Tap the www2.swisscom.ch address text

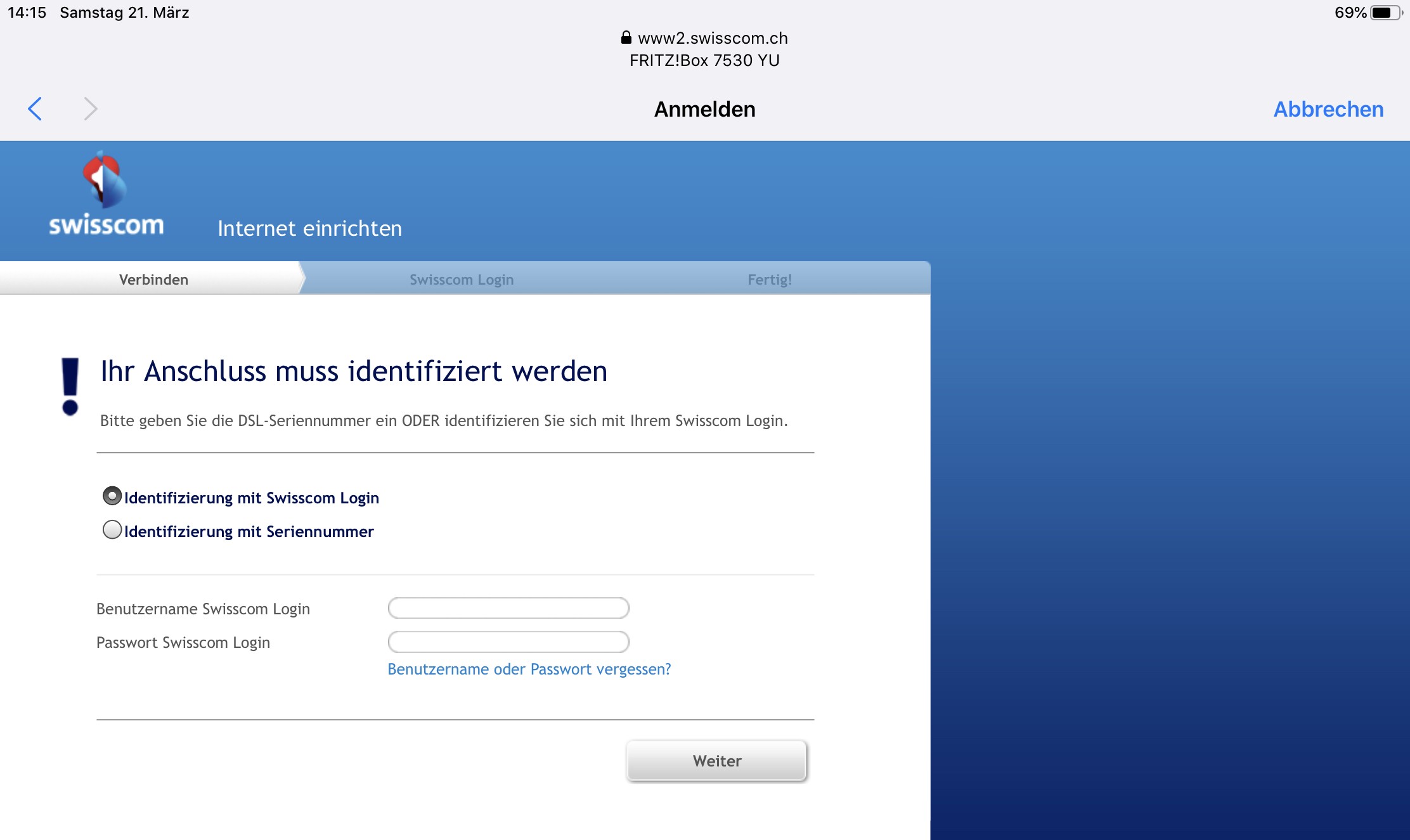coord(713,38)
